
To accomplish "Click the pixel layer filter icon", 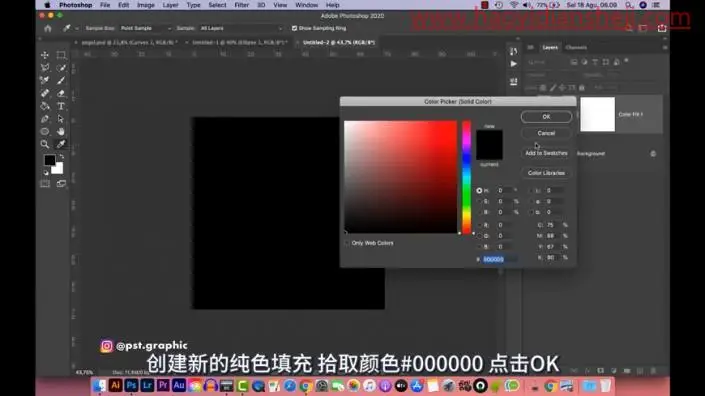I will tap(574, 62).
